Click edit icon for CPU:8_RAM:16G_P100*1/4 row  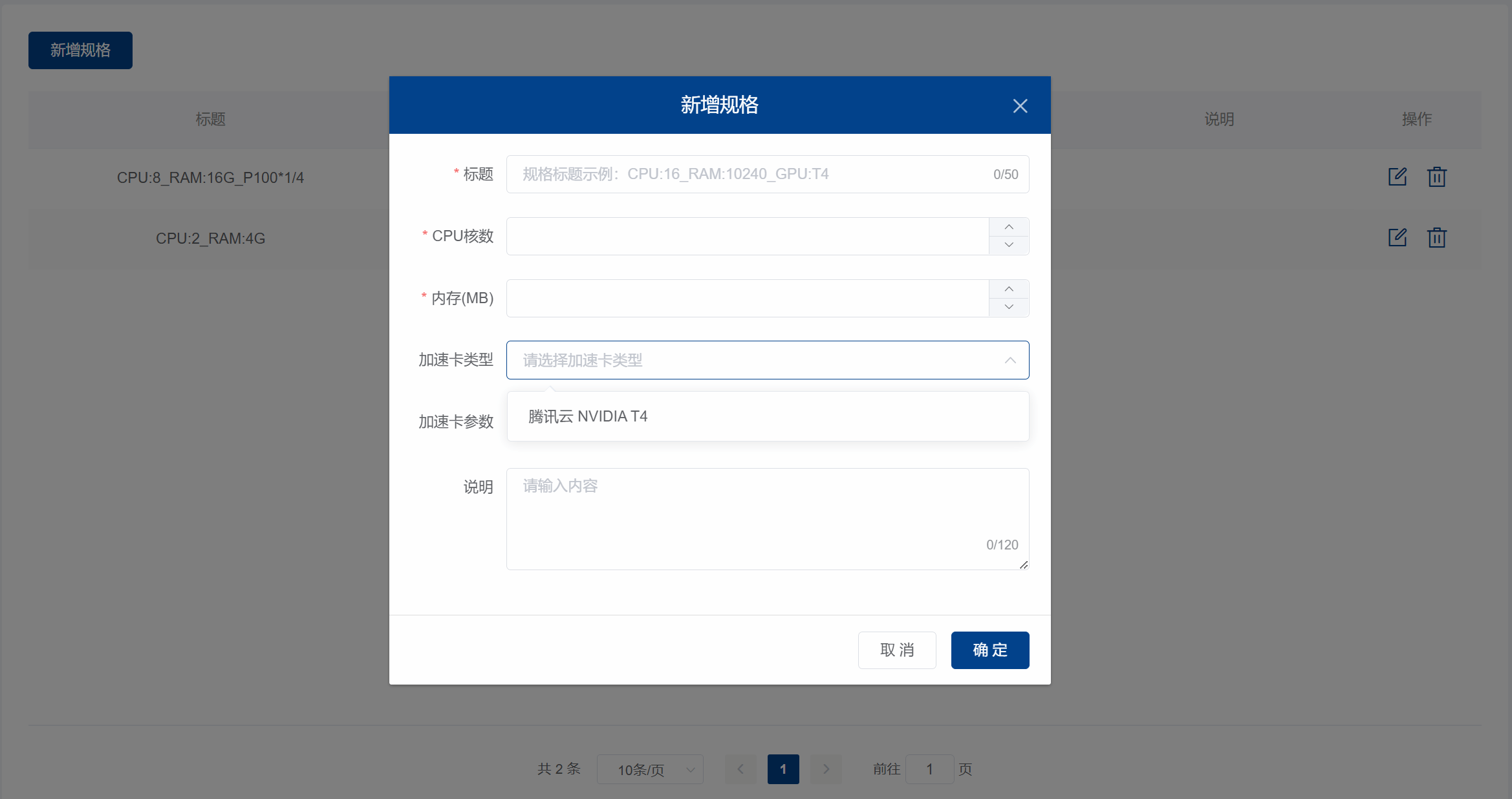1397,176
